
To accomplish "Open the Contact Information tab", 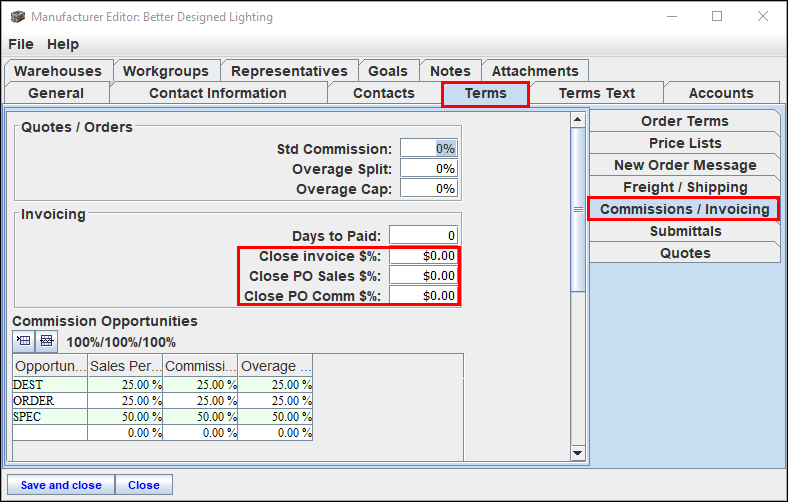I will coord(218,93).
